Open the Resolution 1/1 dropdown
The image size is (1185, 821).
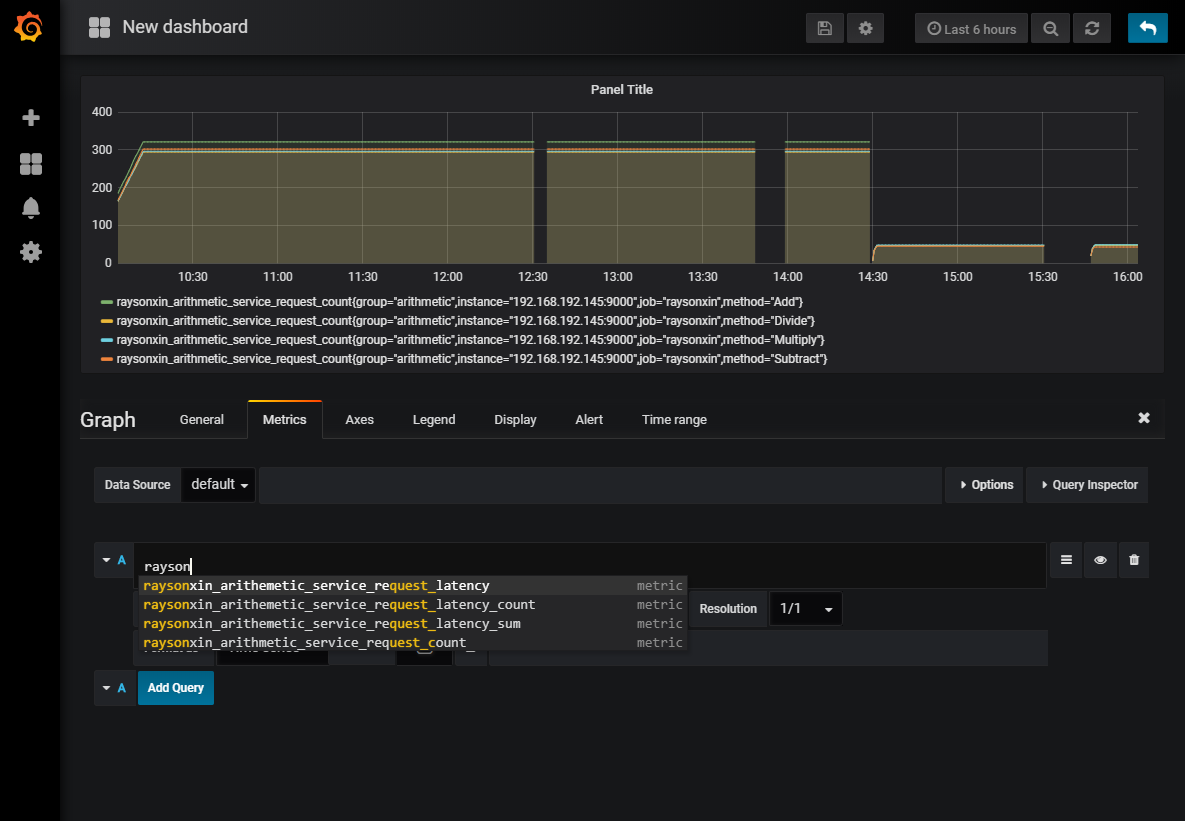click(805, 609)
